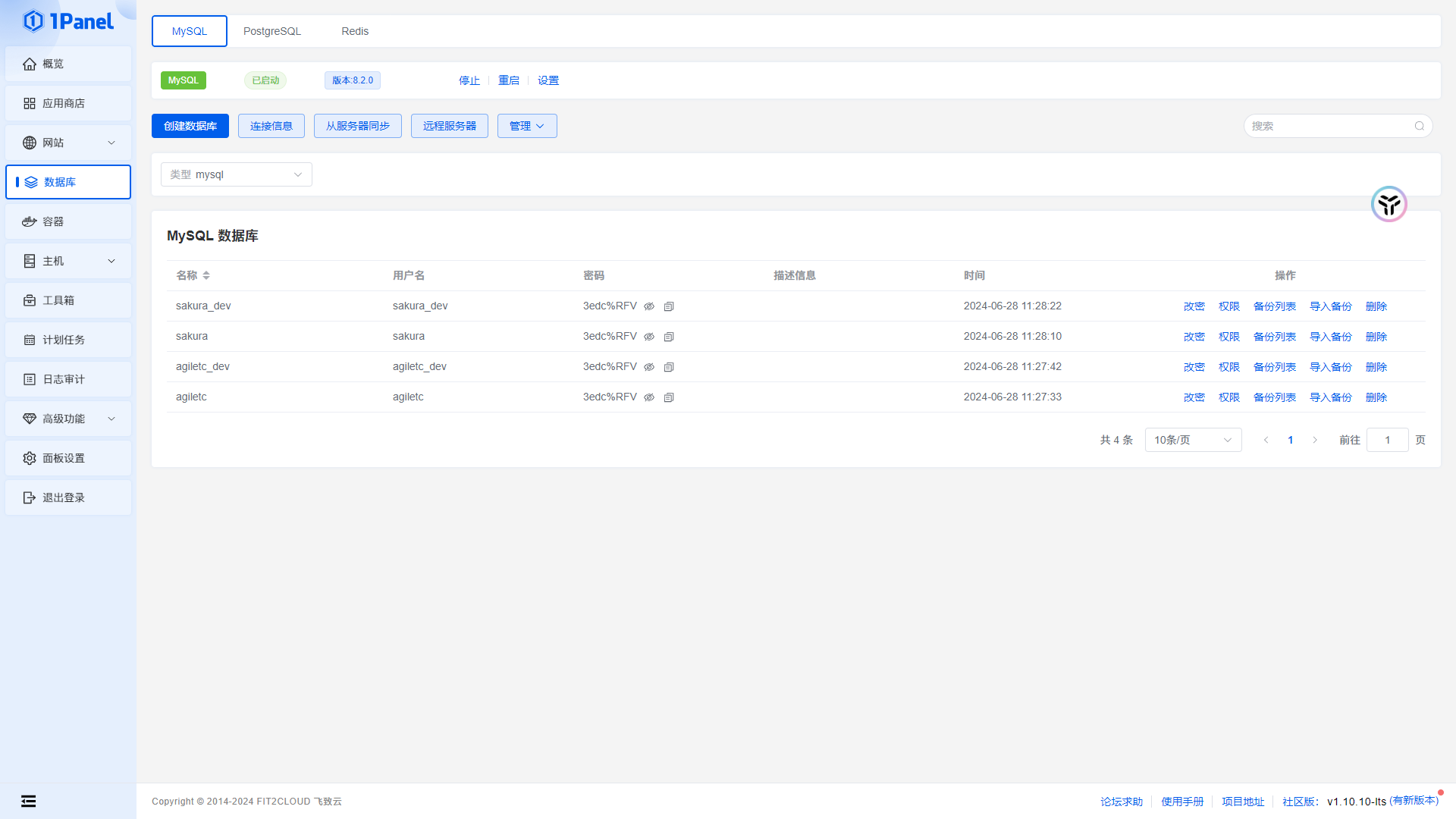Click the green MySQL tag
Image resolution: width=1456 pixels, height=819 pixels.
[184, 80]
